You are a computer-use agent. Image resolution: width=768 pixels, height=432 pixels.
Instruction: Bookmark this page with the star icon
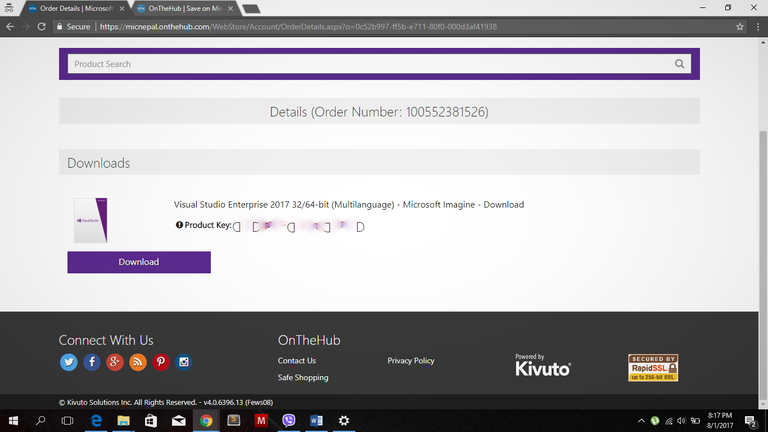[740, 27]
